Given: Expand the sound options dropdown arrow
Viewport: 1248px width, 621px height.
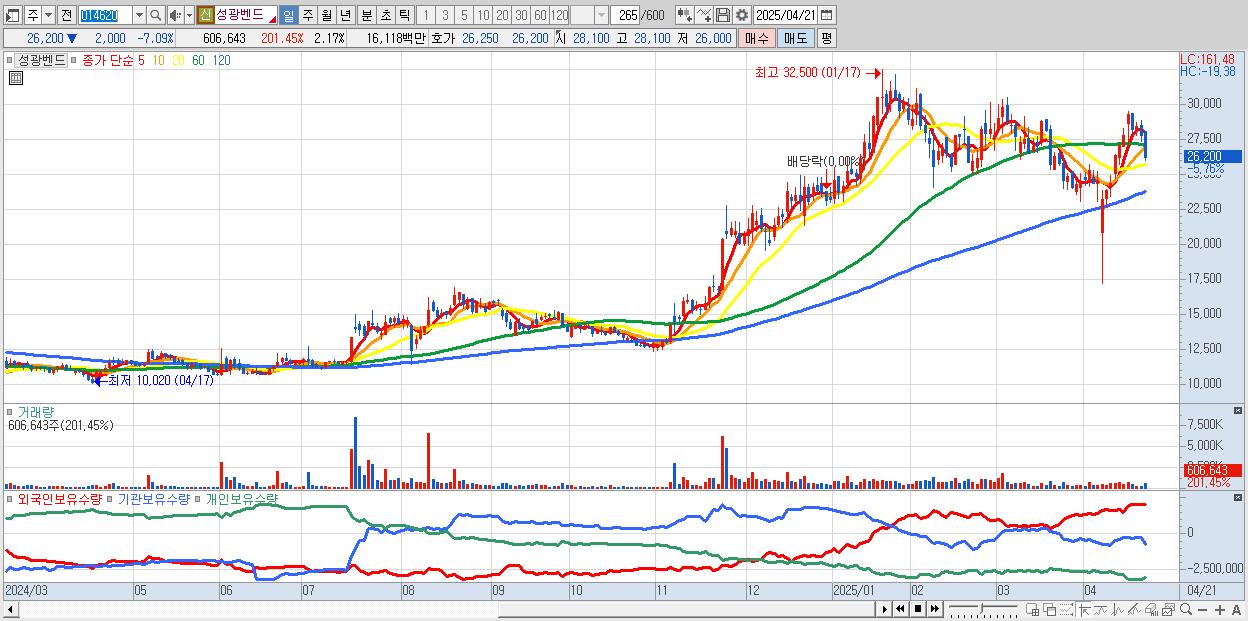Looking at the screenshot, I should (x=189, y=15).
